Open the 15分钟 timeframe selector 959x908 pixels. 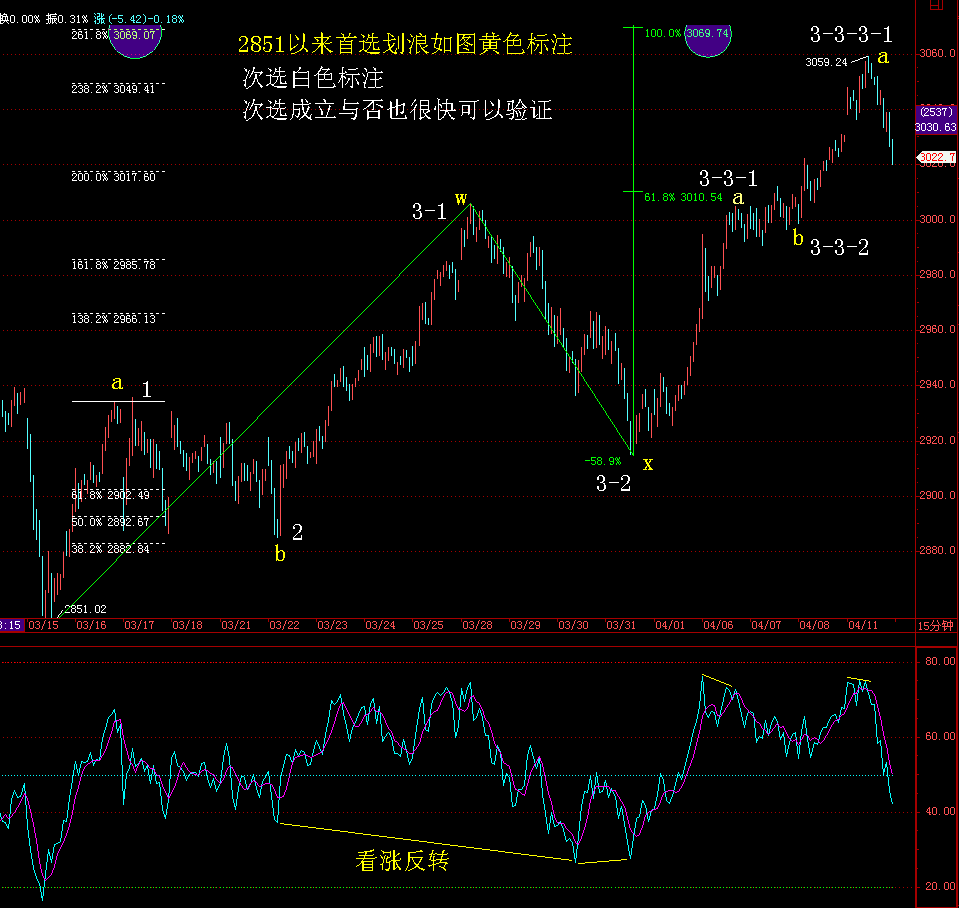click(x=936, y=626)
